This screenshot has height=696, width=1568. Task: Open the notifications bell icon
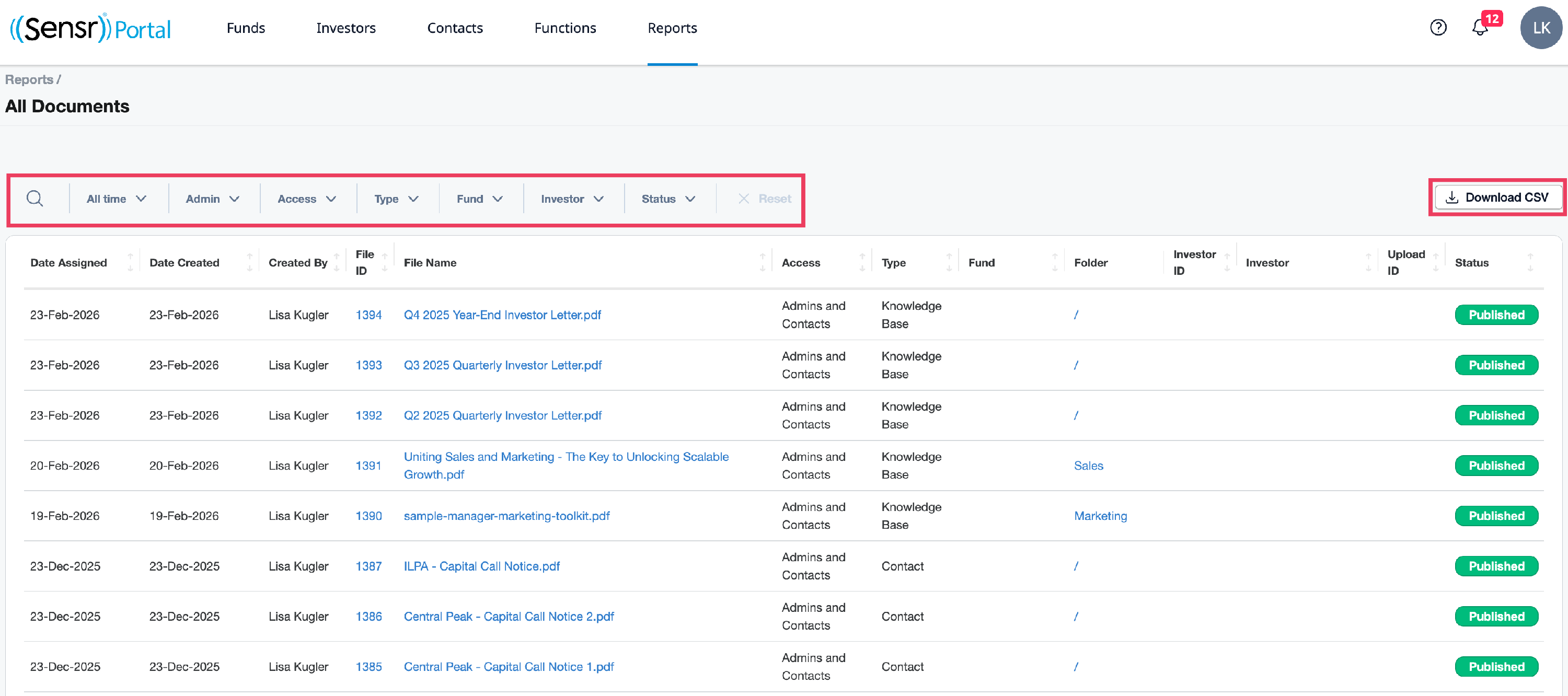(x=1480, y=27)
